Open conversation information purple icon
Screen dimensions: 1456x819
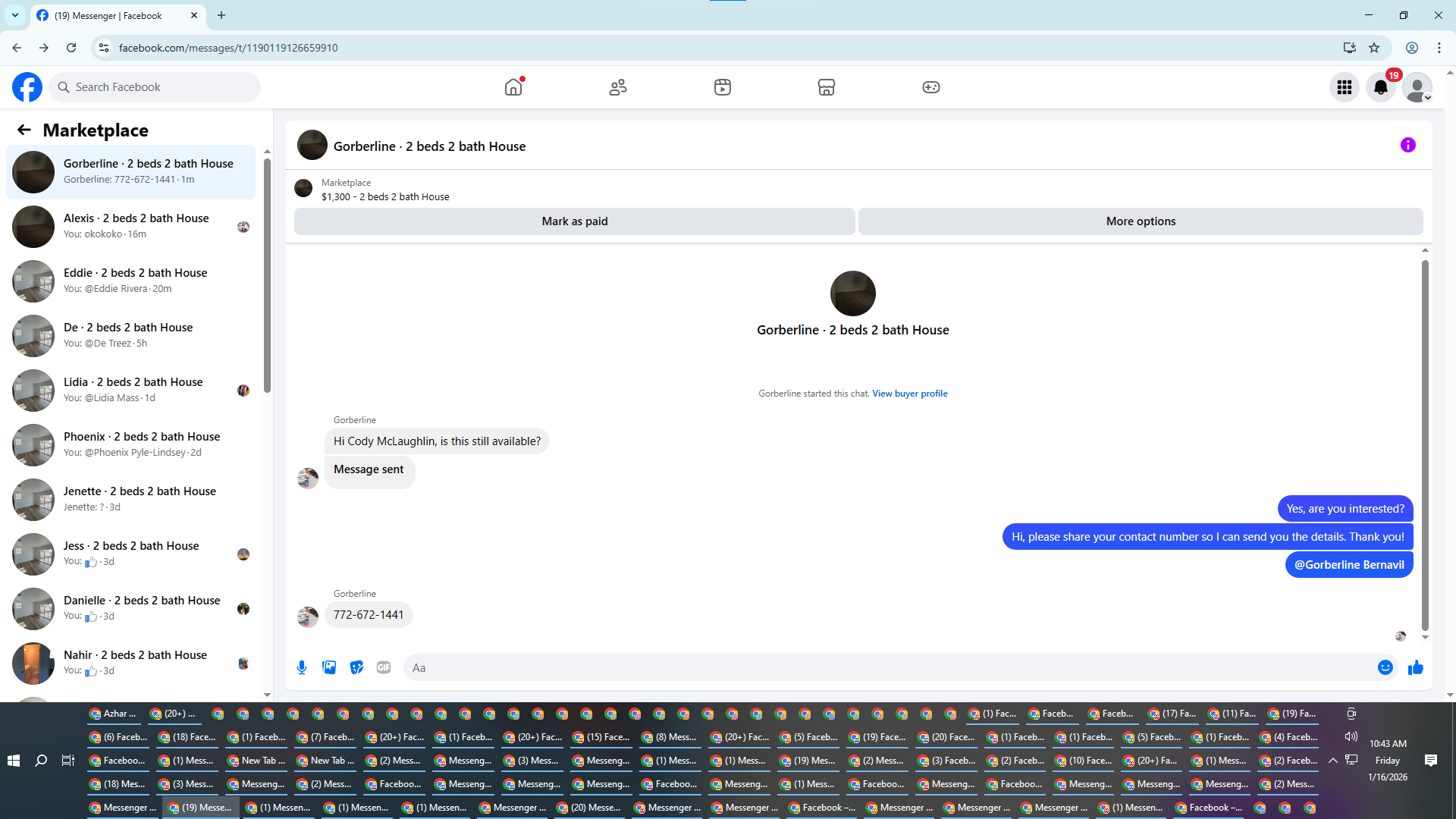1407,145
